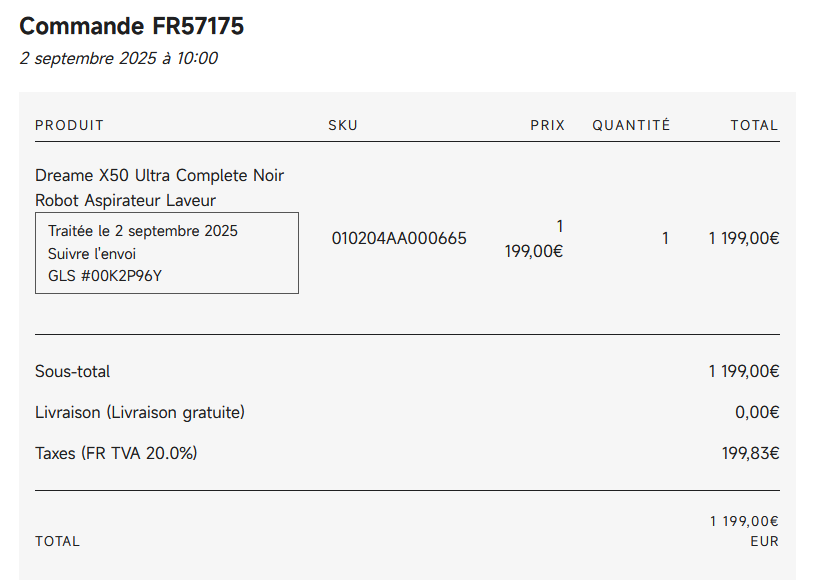Click the PRIX column header
This screenshot has width=817, height=586.
tap(547, 125)
